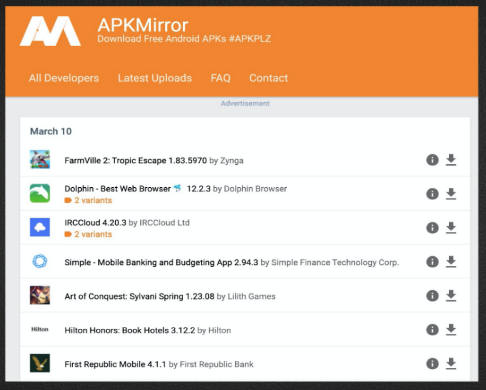
Task: Download Simple Mobile Banking and Budgeting App
Action: 451,262
